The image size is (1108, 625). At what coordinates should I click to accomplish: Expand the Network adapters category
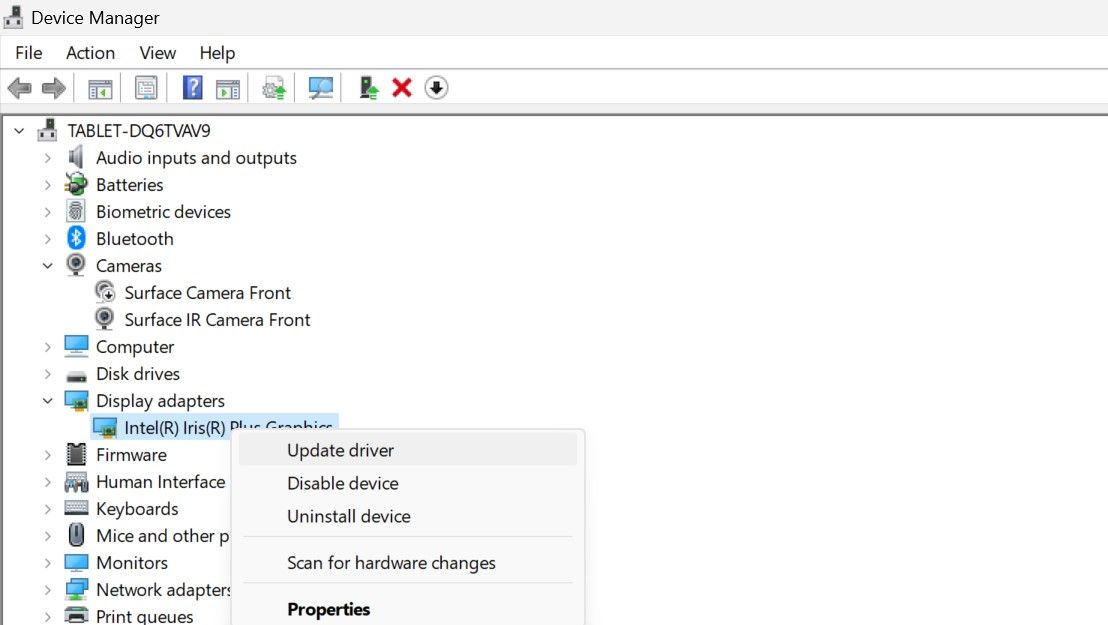(48, 589)
